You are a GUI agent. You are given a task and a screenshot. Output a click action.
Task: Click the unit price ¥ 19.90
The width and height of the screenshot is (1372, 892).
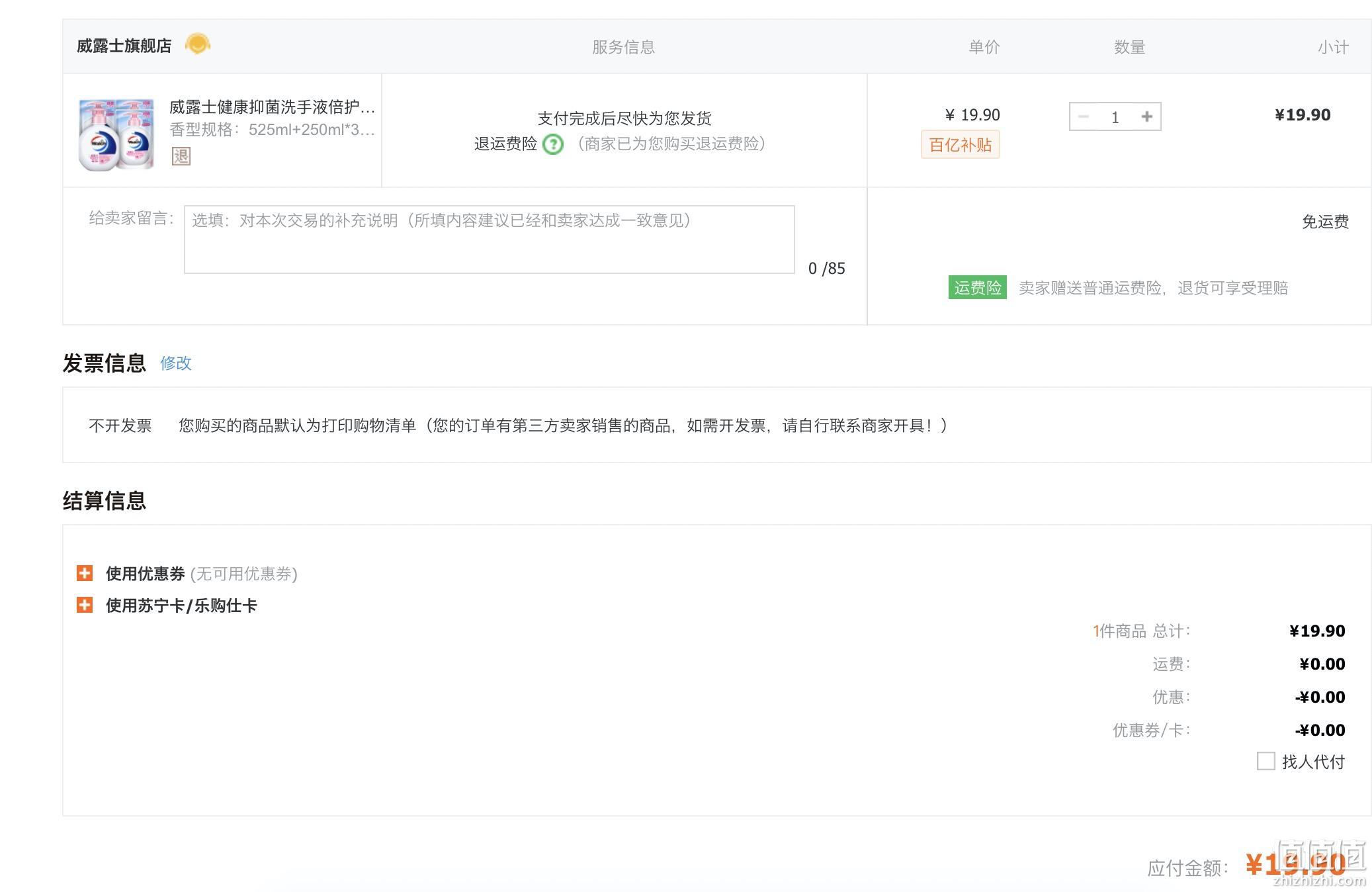(972, 114)
